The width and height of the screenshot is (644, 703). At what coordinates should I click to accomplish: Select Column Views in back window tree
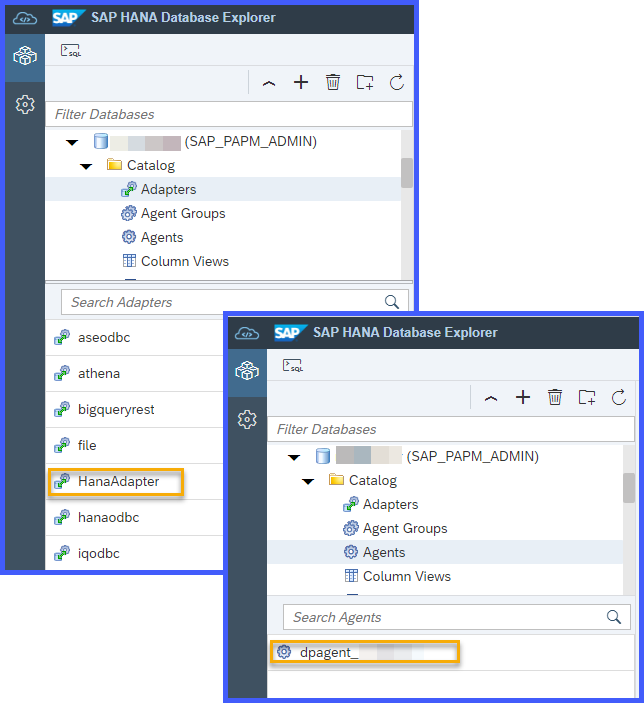(x=223, y=261)
